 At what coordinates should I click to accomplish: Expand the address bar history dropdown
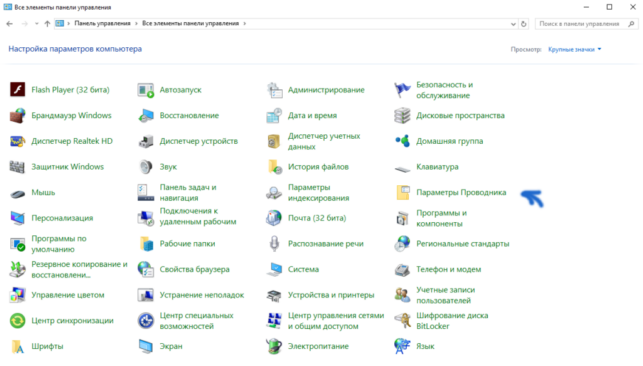[513, 24]
